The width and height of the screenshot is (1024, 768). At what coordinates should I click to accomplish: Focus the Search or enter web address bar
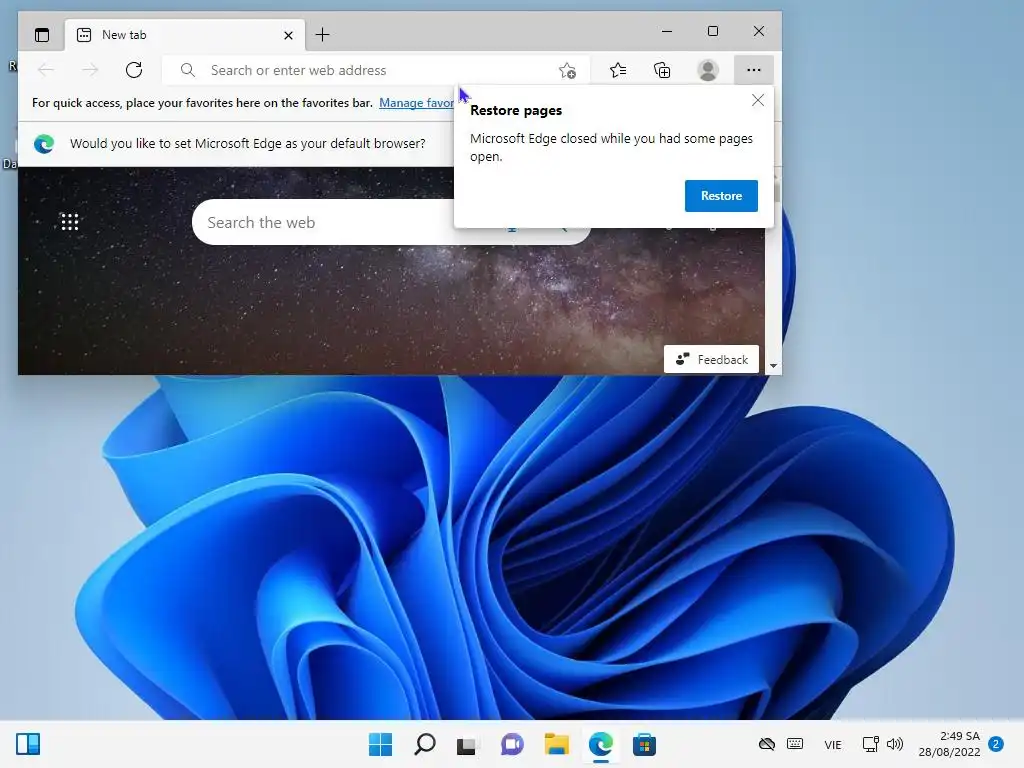(376, 70)
